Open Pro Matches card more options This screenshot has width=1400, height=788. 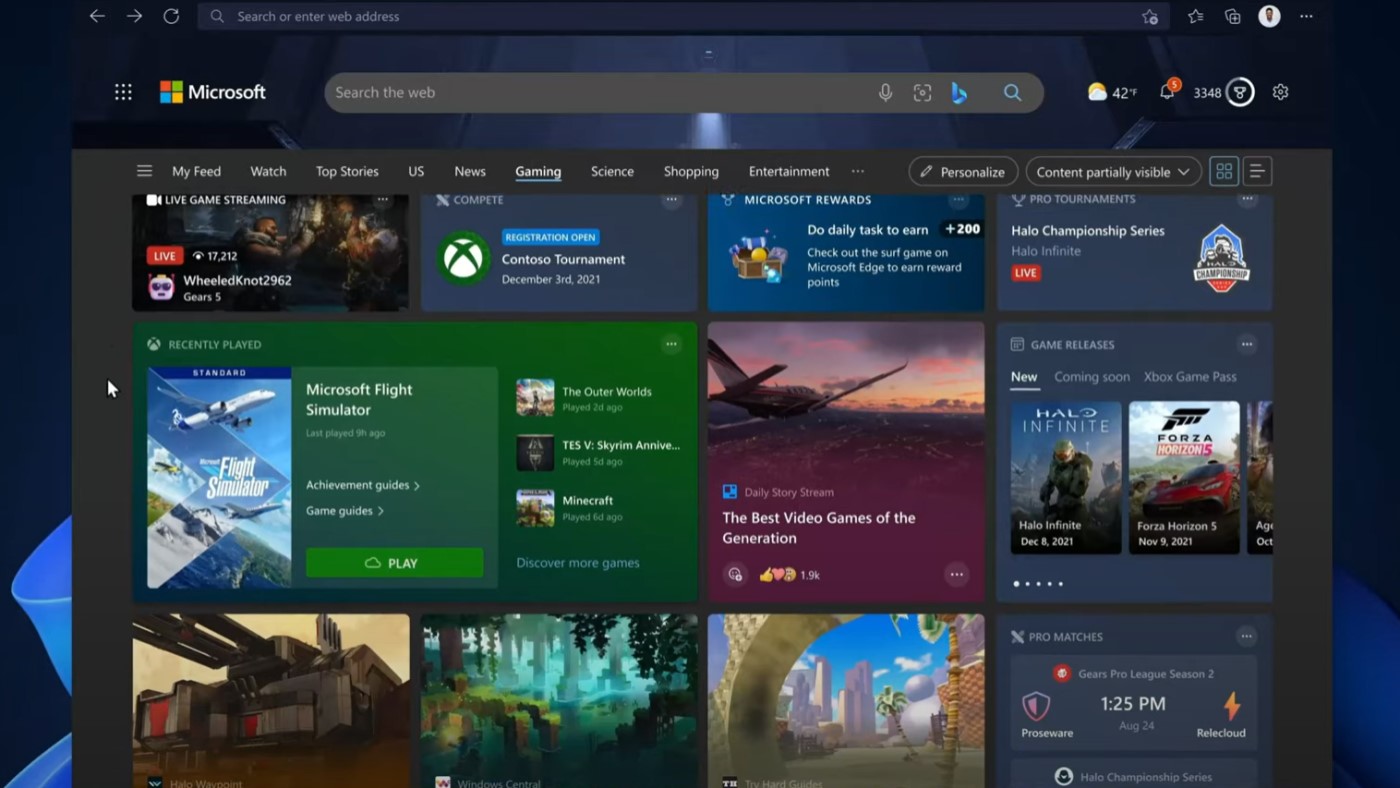(x=1246, y=636)
